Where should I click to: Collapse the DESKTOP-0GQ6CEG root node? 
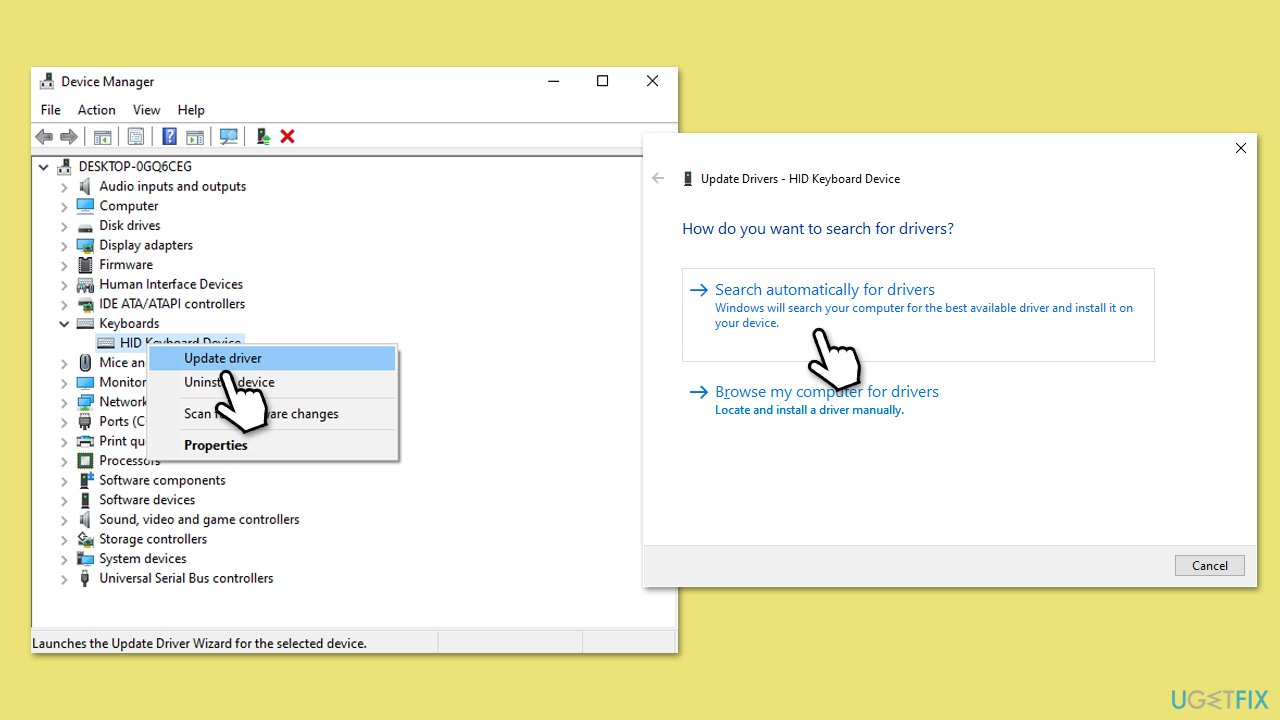[44, 167]
